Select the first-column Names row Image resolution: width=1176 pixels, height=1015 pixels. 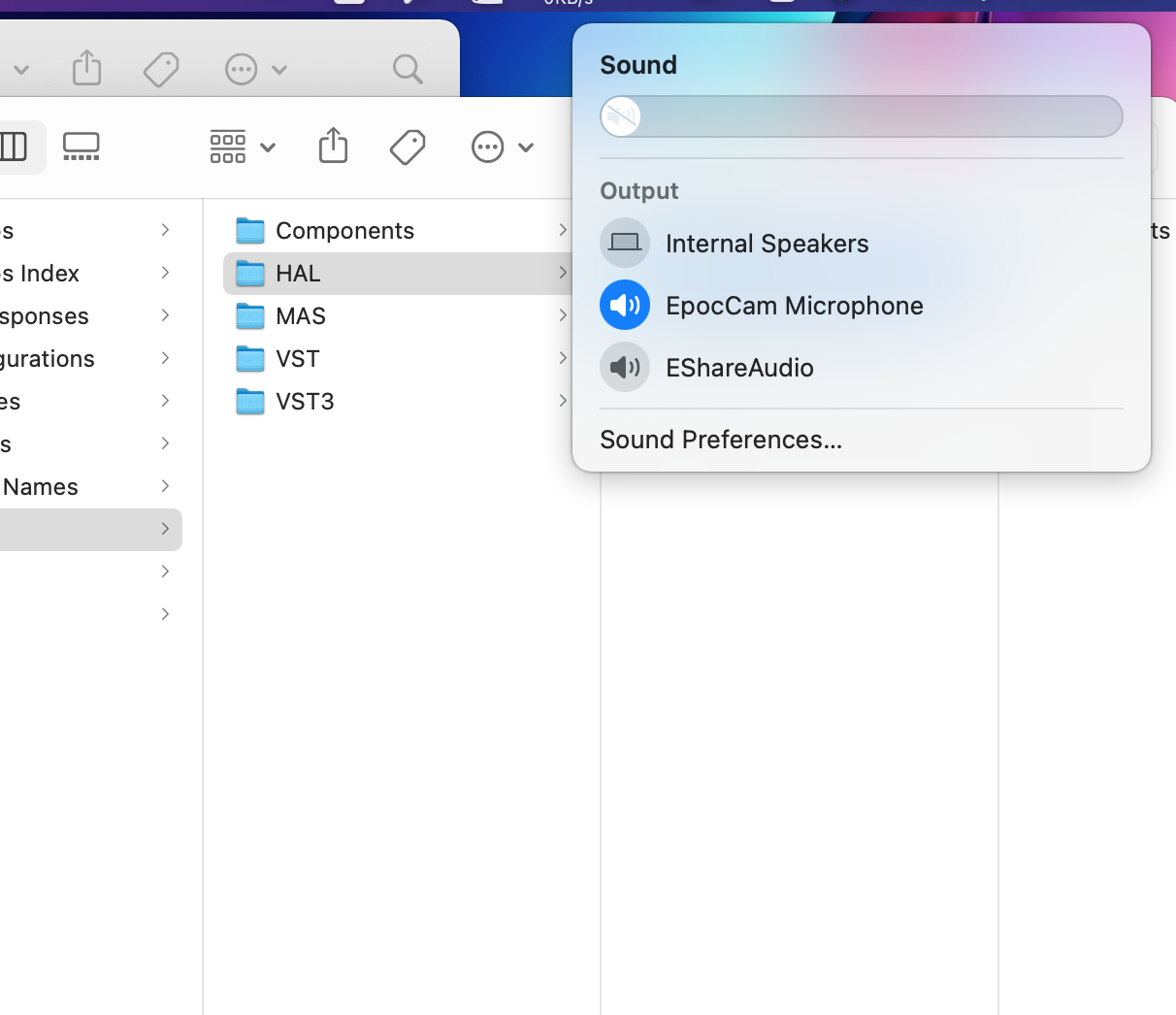[x=91, y=487]
